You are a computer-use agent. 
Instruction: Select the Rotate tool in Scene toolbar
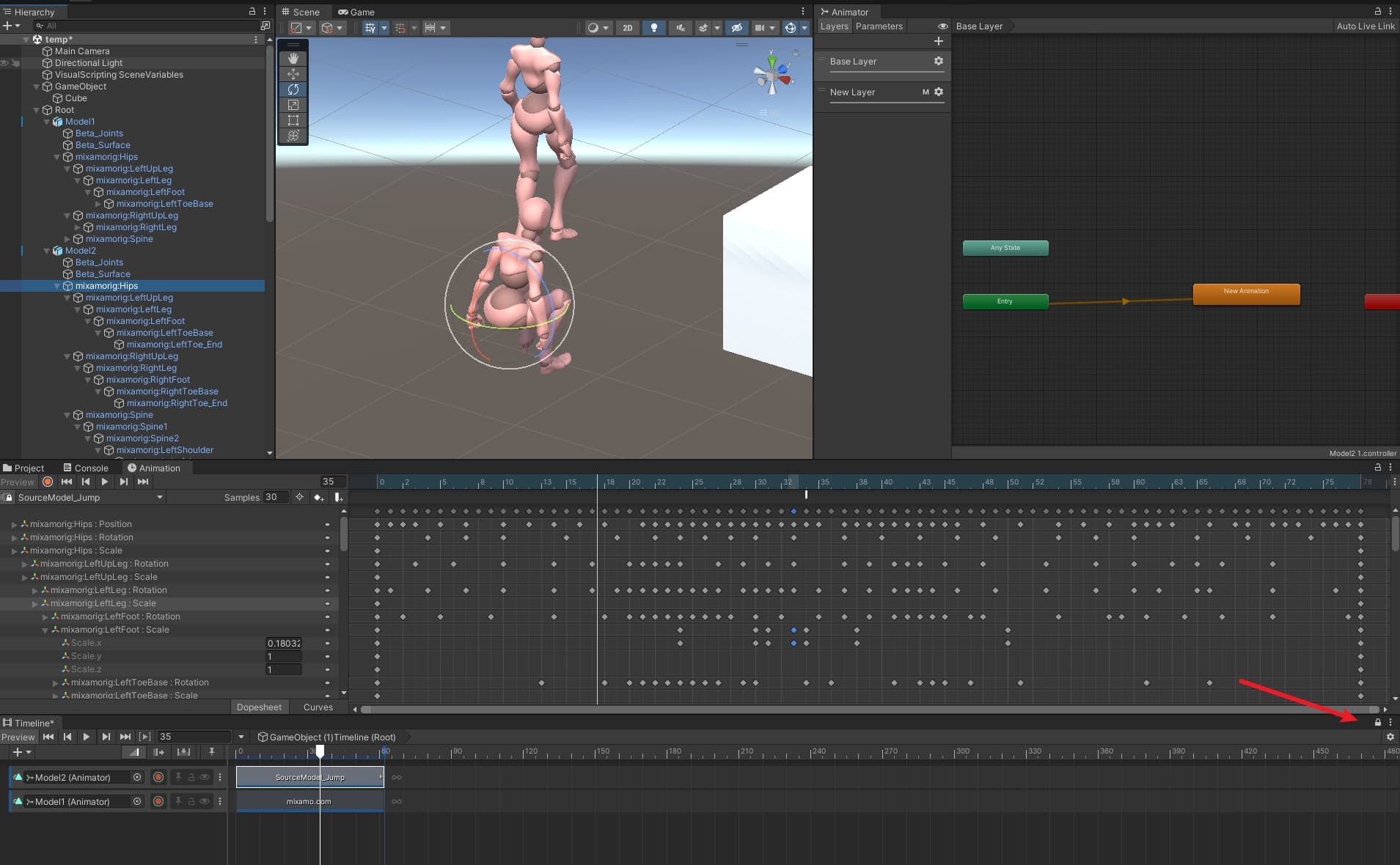pos(293,89)
